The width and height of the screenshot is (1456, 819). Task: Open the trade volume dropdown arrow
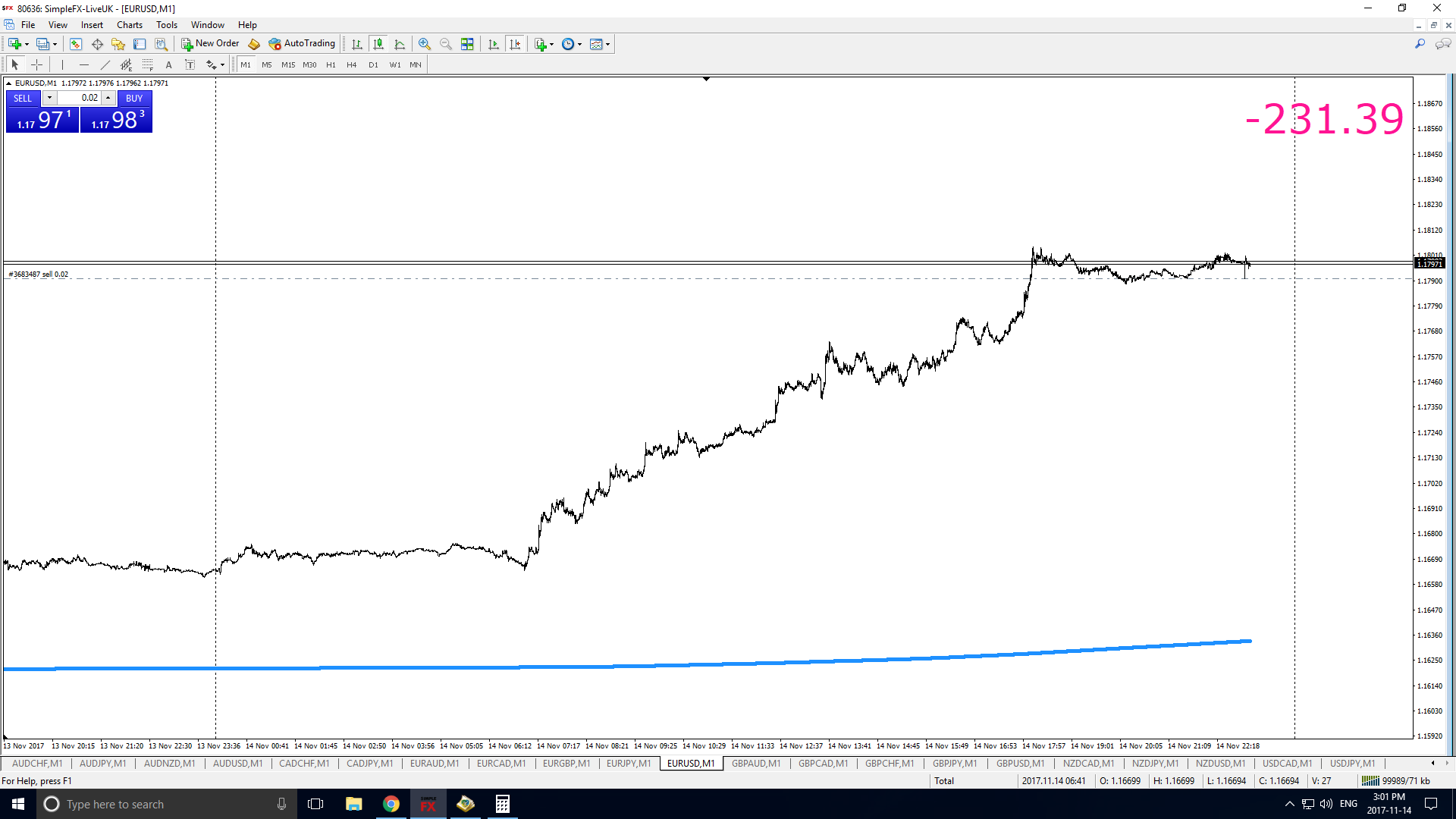click(49, 98)
